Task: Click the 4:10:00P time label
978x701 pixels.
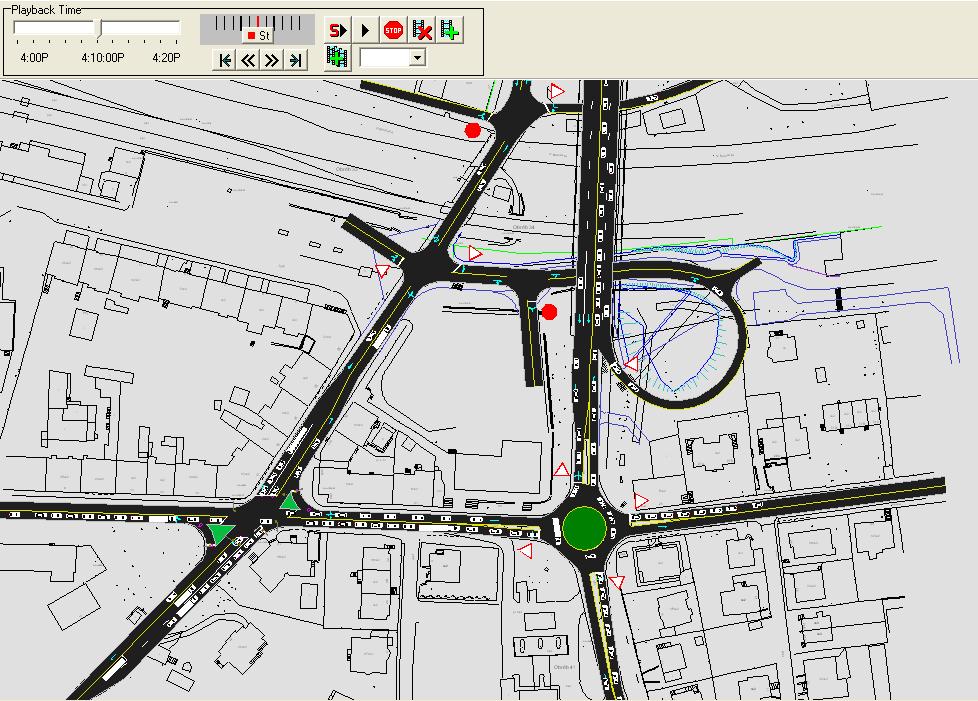Action: (x=103, y=58)
